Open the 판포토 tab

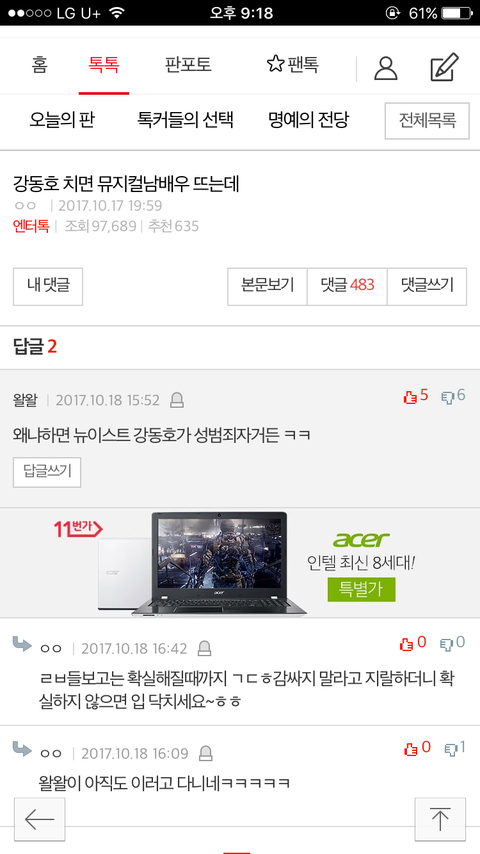coord(188,65)
